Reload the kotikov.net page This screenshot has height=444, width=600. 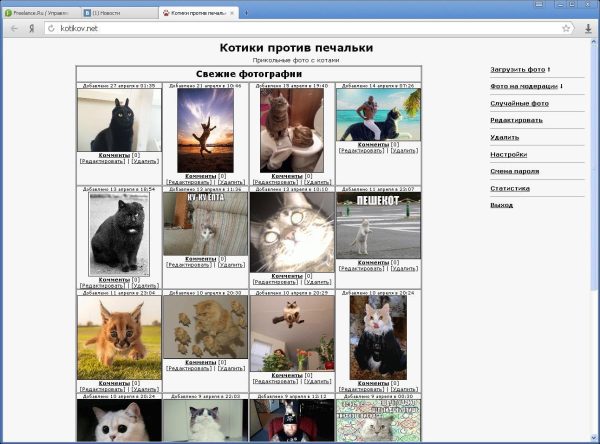(51, 28)
